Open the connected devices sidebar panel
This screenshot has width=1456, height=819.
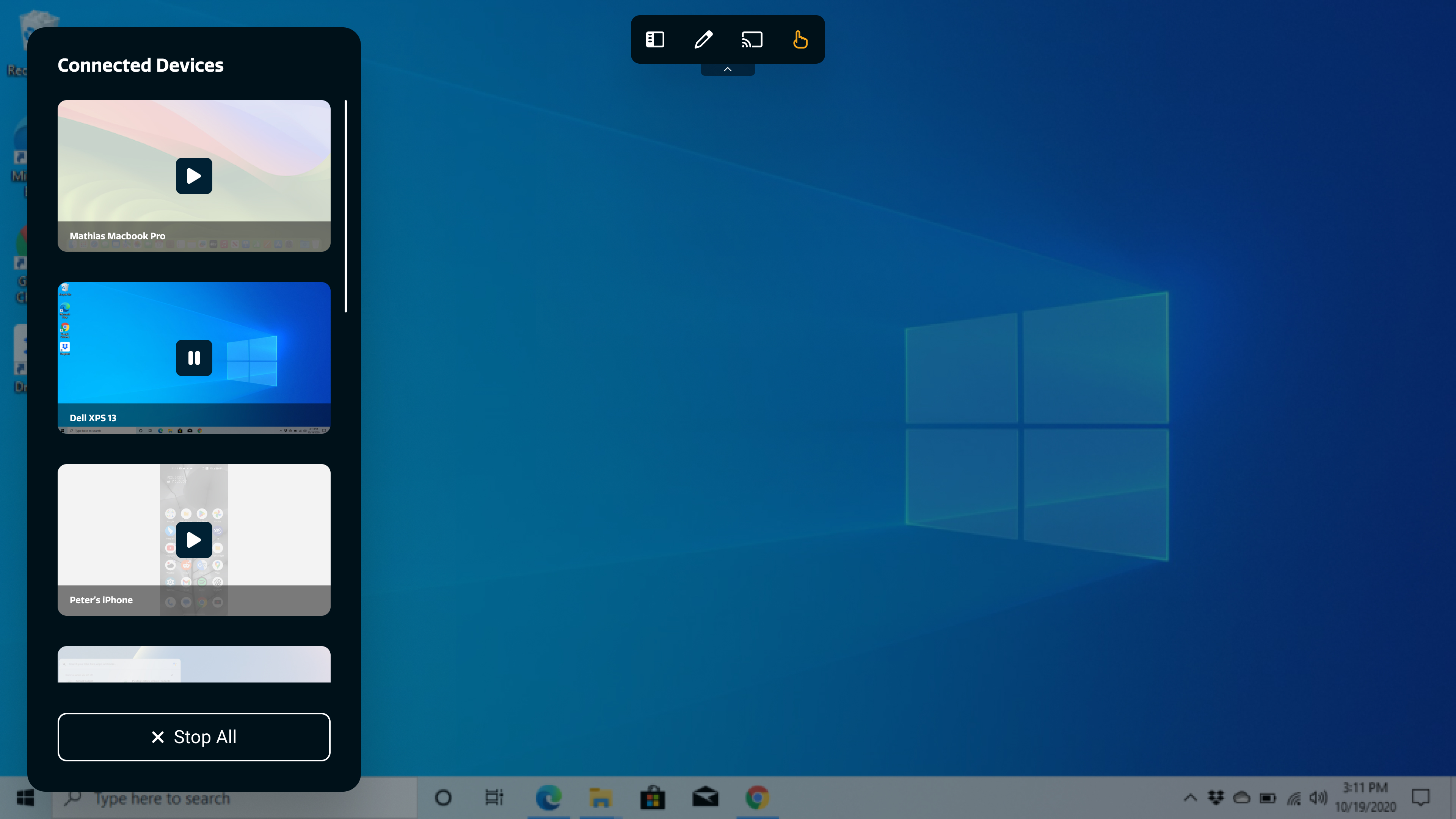pos(654,39)
